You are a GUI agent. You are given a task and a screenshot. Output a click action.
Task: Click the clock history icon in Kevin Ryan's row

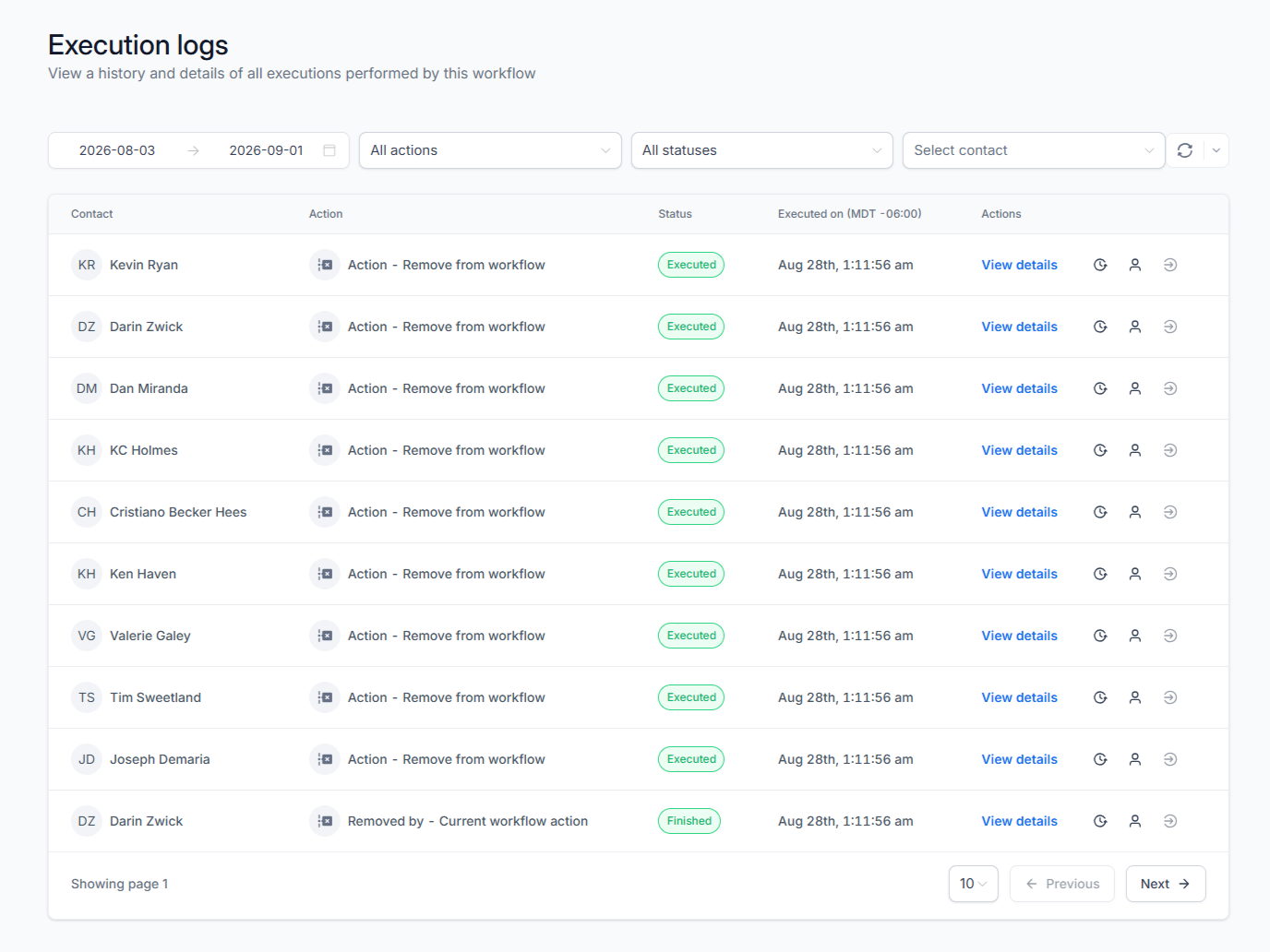1100,265
